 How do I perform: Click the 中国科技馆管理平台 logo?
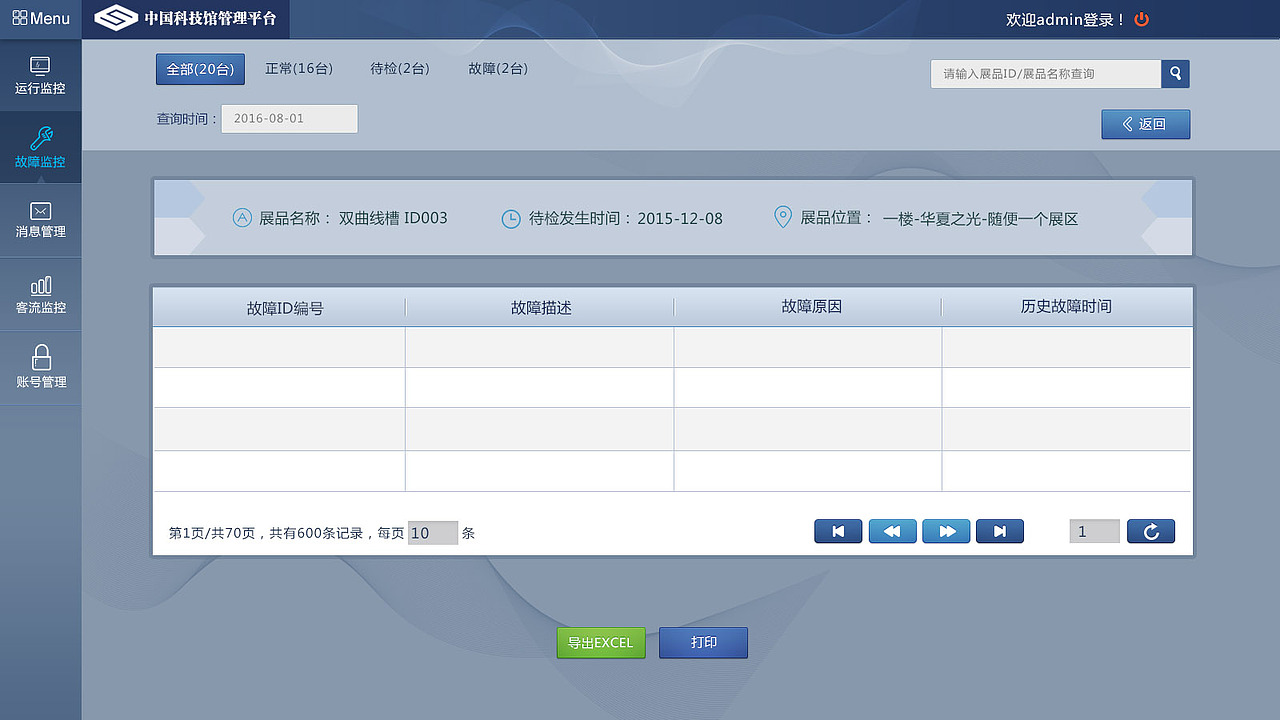185,18
